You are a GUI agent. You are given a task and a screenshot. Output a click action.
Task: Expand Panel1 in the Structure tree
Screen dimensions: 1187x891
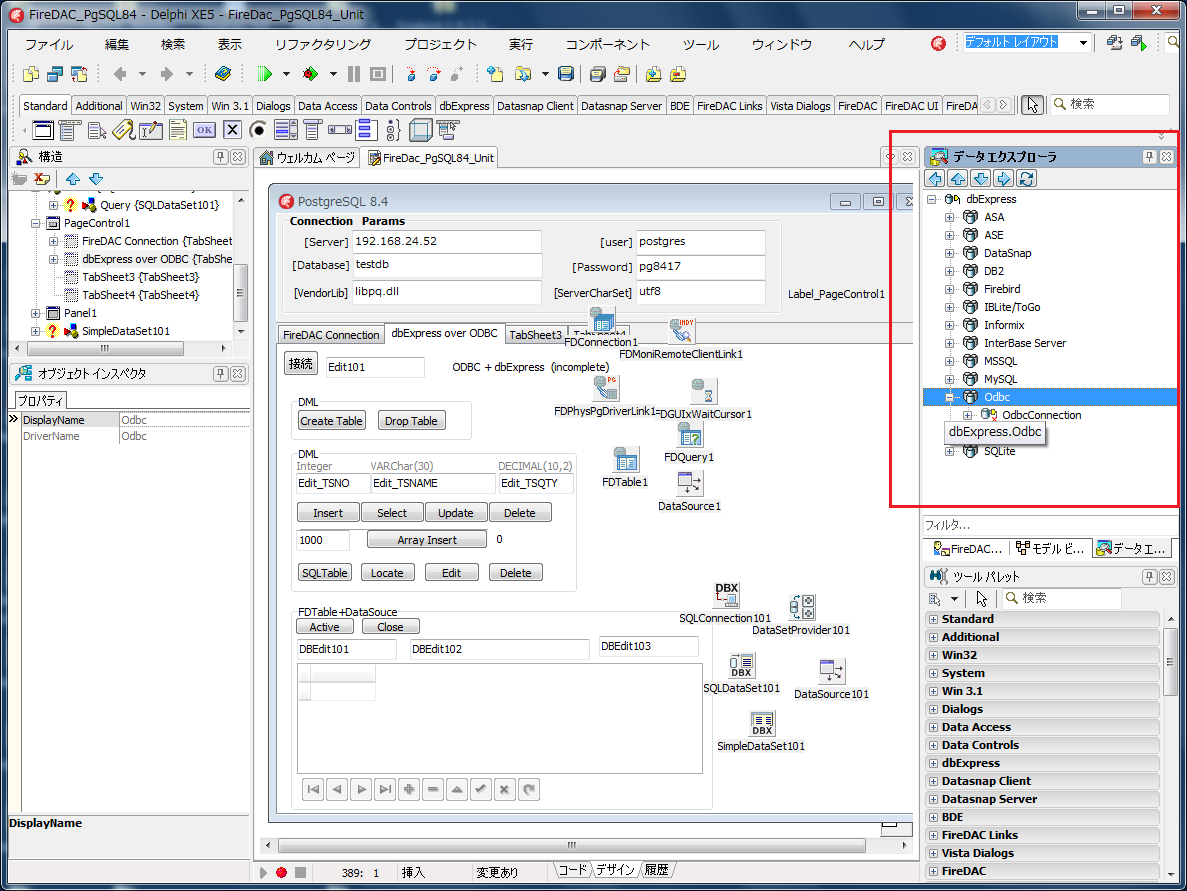(x=36, y=313)
